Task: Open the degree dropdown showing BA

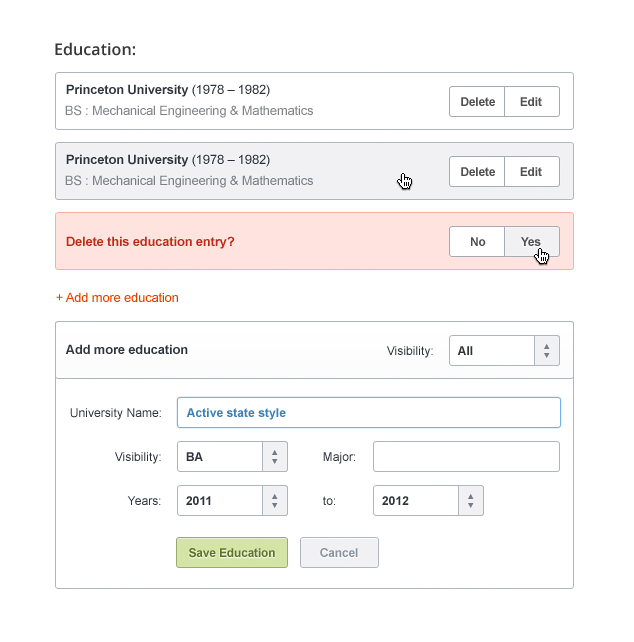Action: (232, 457)
